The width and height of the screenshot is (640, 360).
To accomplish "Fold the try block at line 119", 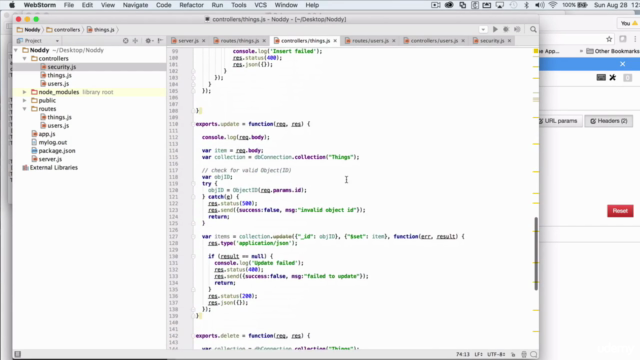I will 193,184.
